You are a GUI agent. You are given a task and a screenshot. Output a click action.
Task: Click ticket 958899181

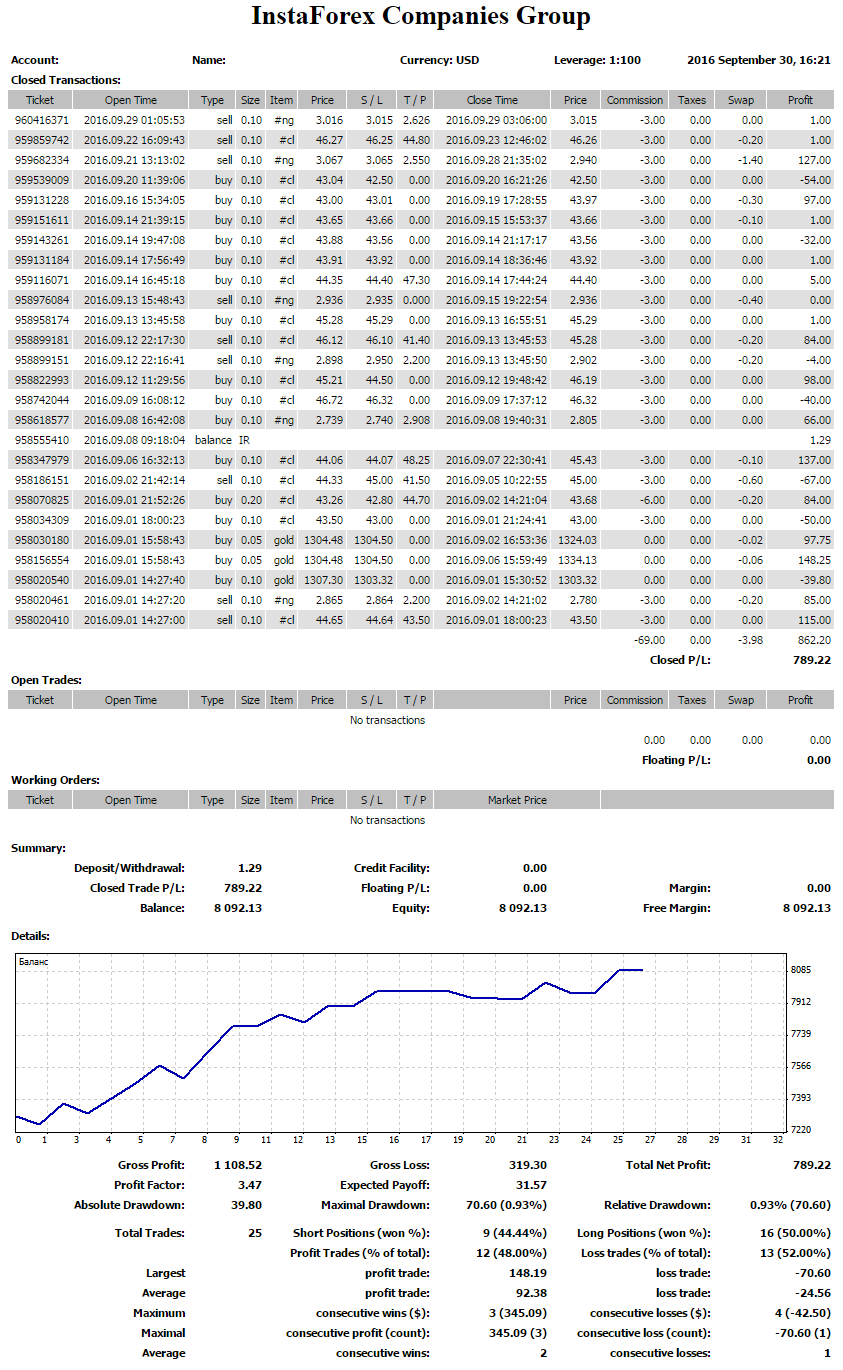(41, 340)
